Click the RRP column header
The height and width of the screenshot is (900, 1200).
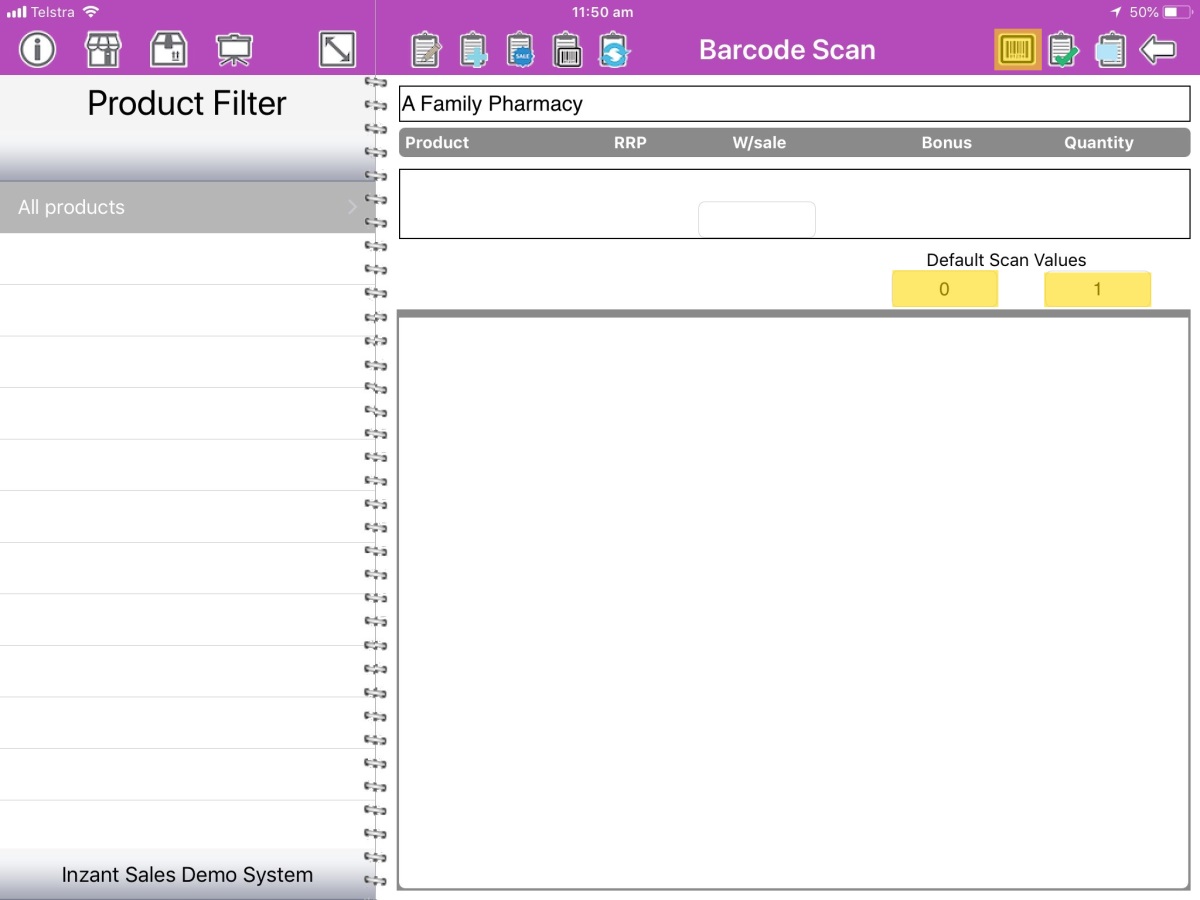(630, 142)
